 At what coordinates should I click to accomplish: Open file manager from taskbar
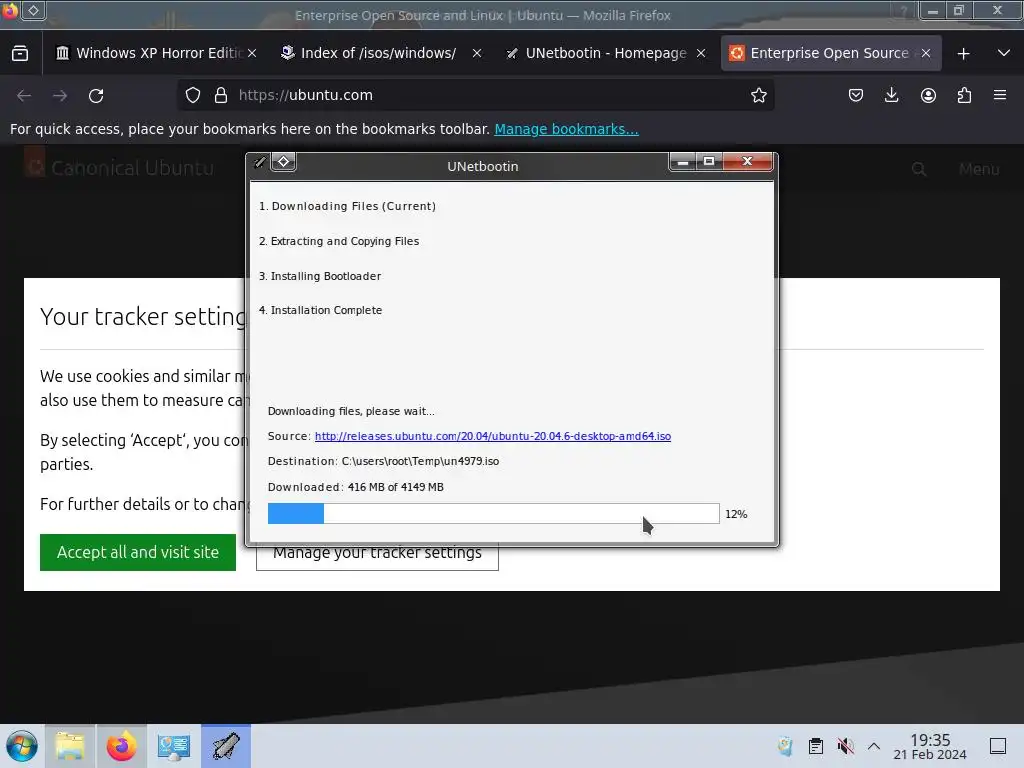point(70,746)
